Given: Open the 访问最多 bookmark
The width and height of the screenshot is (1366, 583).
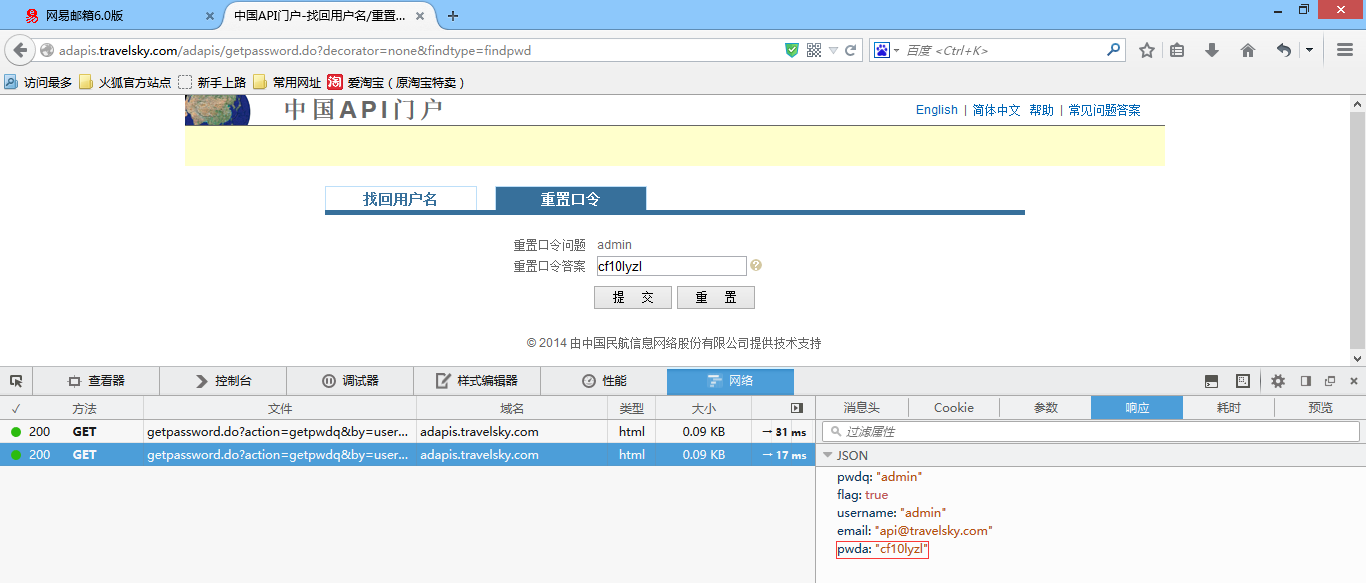Looking at the screenshot, I should (39, 83).
